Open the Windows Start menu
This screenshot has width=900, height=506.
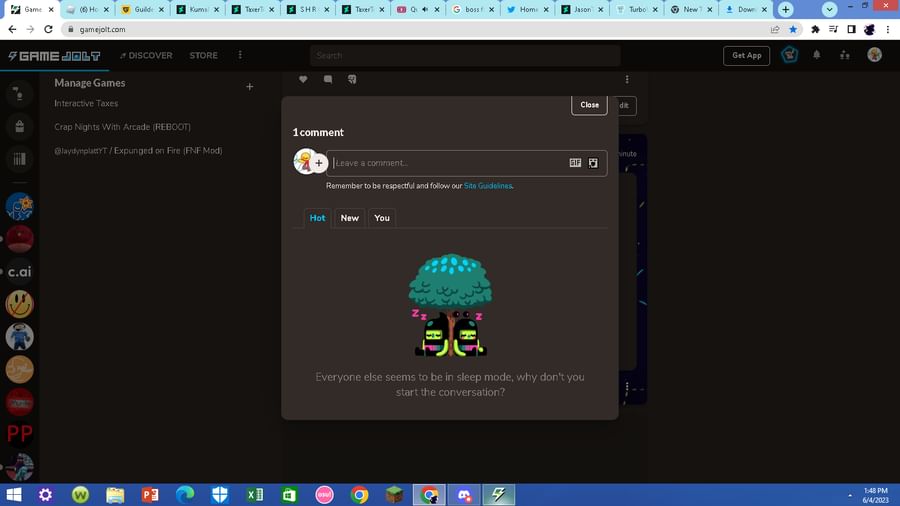coord(14,495)
